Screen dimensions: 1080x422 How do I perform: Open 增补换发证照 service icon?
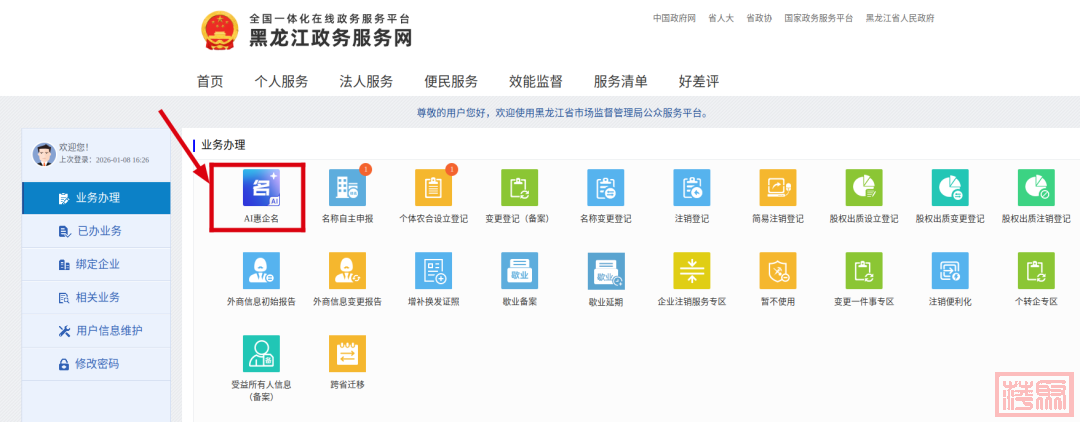pyautogui.click(x=433, y=271)
